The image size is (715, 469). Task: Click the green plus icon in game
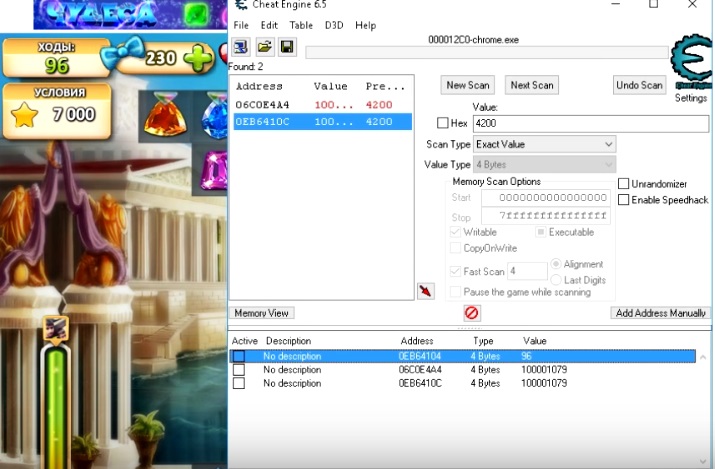point(199,58)
